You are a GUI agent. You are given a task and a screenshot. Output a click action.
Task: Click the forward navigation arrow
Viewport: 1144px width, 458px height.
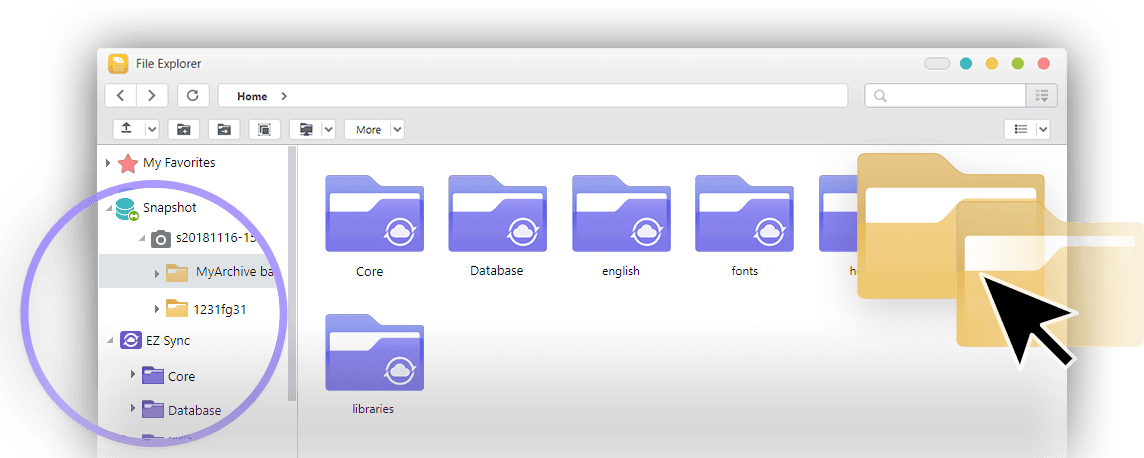tap(152, 96)
